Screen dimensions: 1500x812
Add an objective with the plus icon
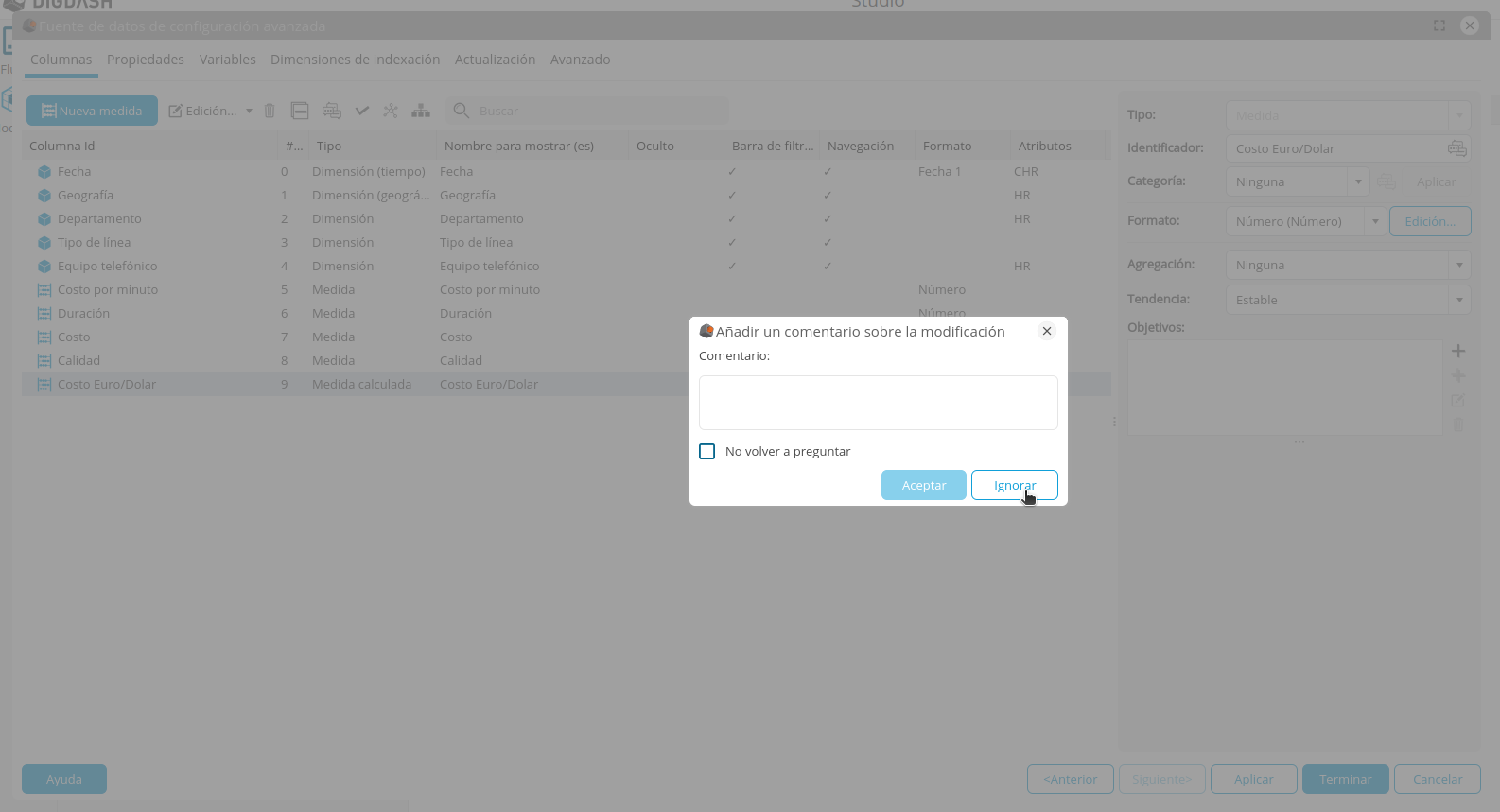coord(1458,351)
